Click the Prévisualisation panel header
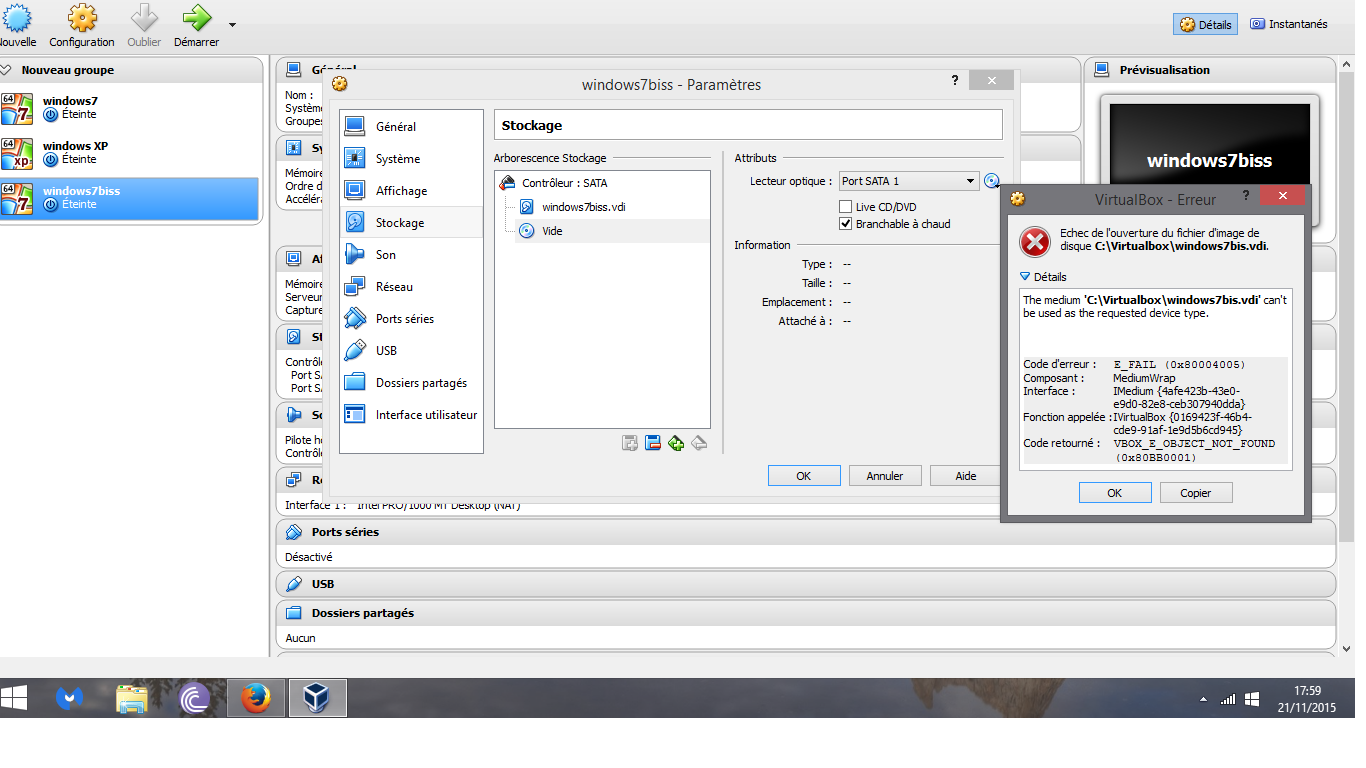Image resolution: width=1366 pixels, height=768 pixels. (1210, 70)
